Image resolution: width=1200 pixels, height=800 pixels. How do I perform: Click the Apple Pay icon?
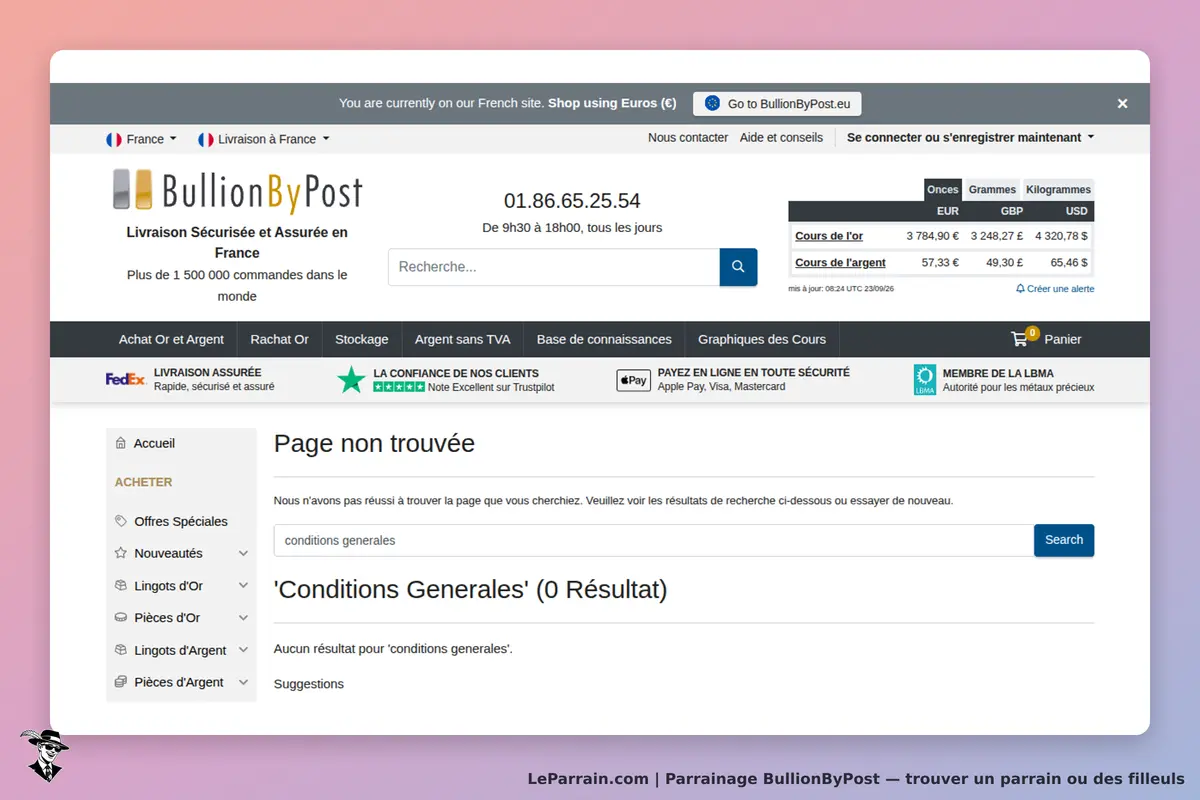(633, 380)
